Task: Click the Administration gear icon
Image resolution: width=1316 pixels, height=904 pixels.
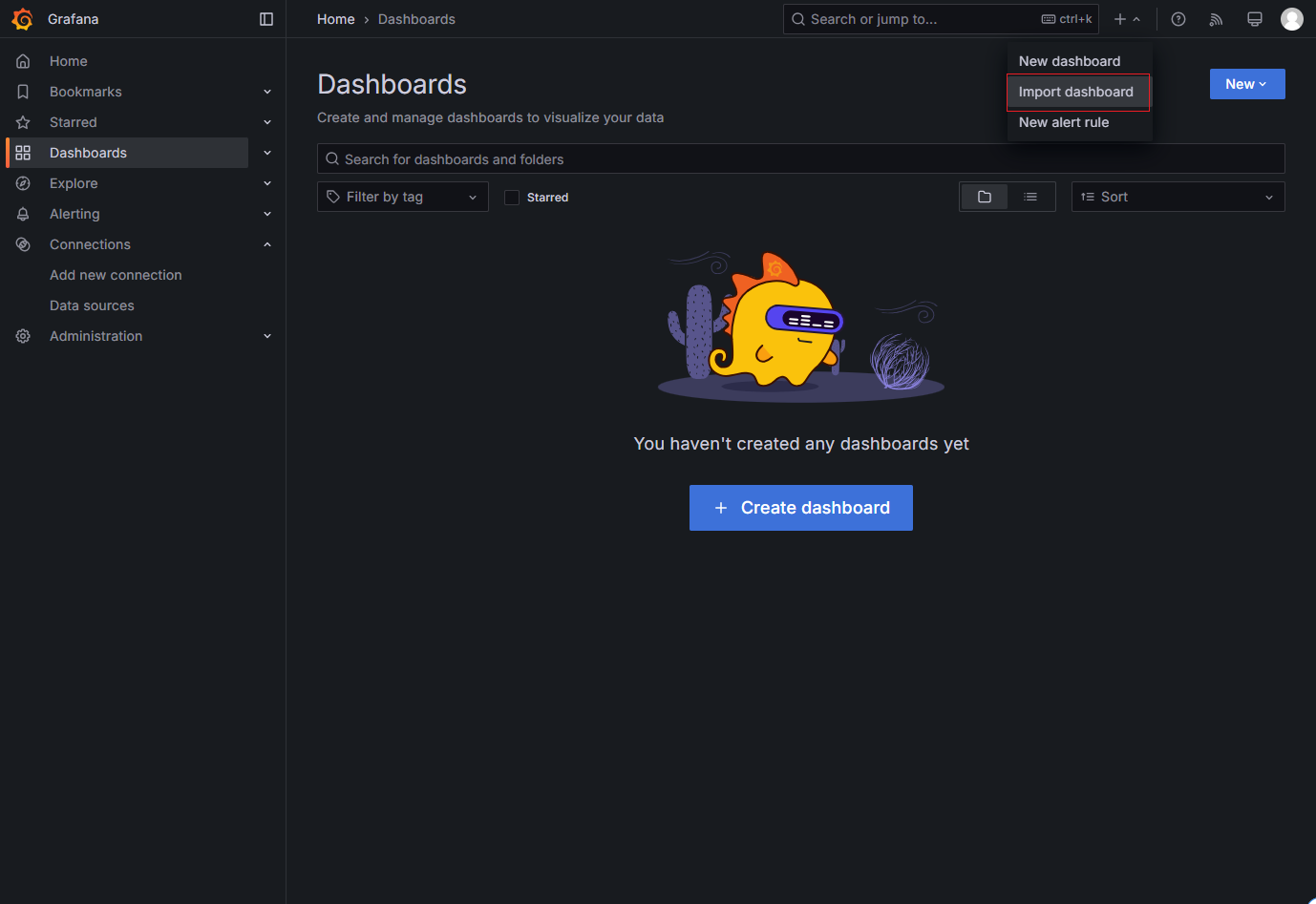Action: [23, 336]
